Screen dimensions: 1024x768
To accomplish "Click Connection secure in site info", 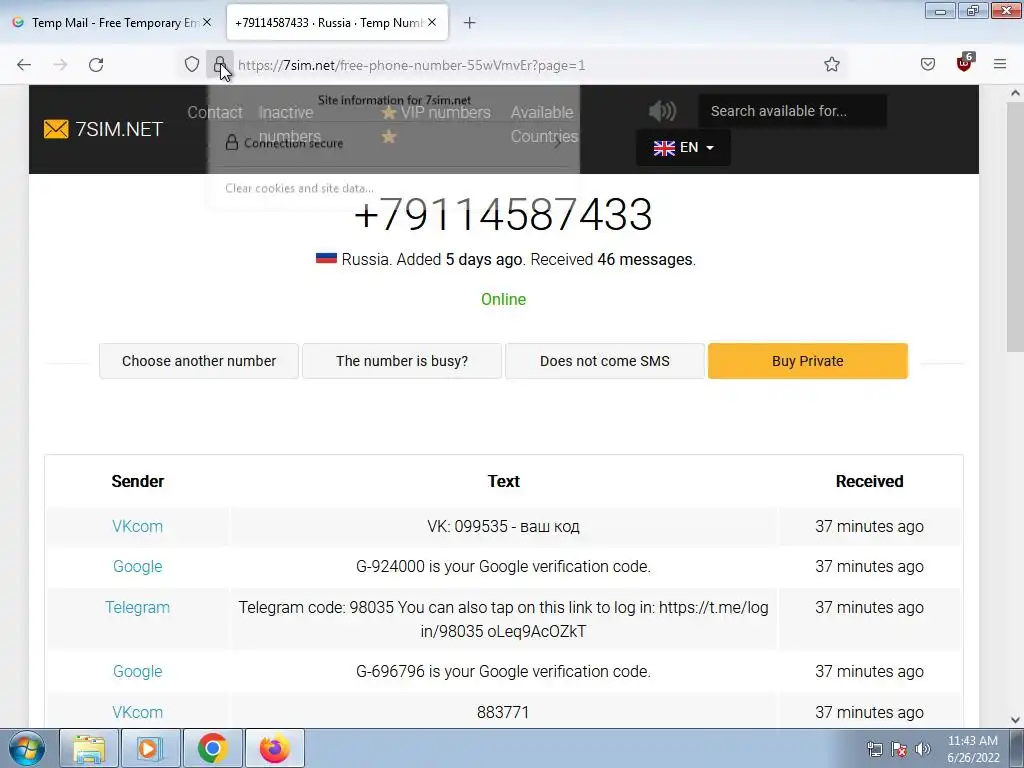I will (394, 143).
